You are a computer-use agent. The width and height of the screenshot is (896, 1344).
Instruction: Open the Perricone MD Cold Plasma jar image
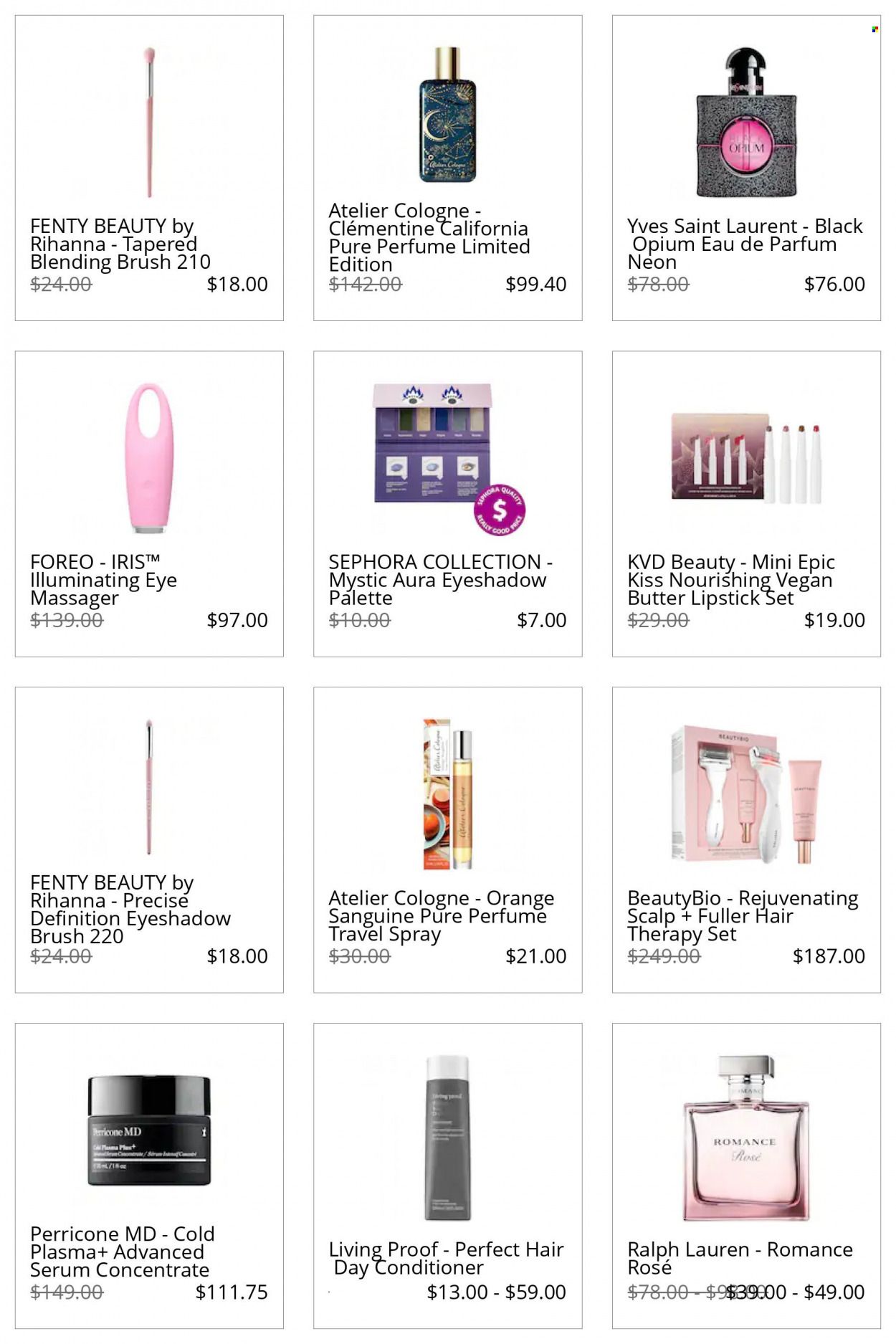point(149,1130)
